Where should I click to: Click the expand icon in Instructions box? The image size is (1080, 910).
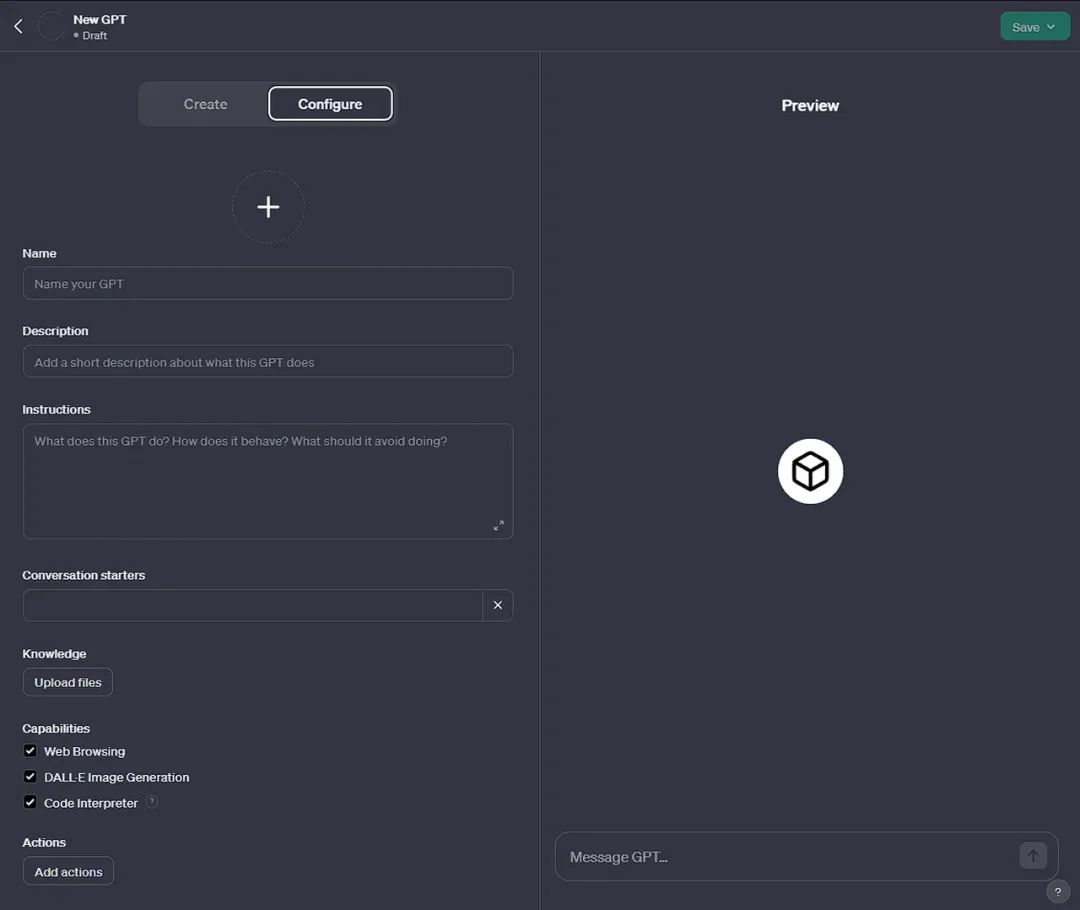coord(498,525)
